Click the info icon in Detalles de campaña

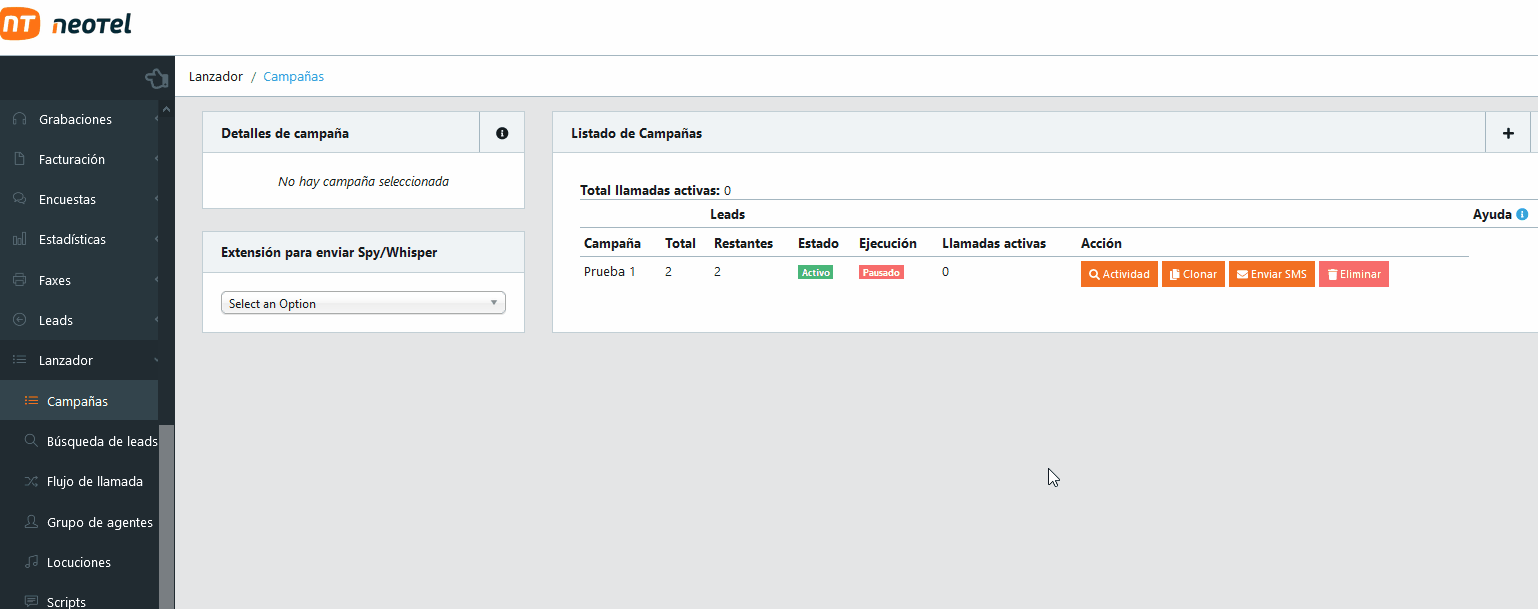click(502, 133)
